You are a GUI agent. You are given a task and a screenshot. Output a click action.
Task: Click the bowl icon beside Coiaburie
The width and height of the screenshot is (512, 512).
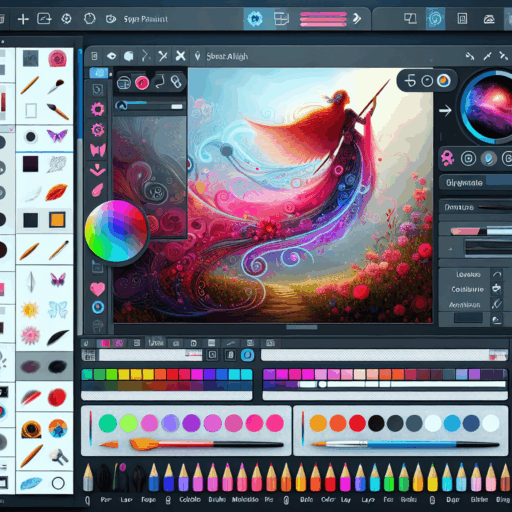(497, 288)
